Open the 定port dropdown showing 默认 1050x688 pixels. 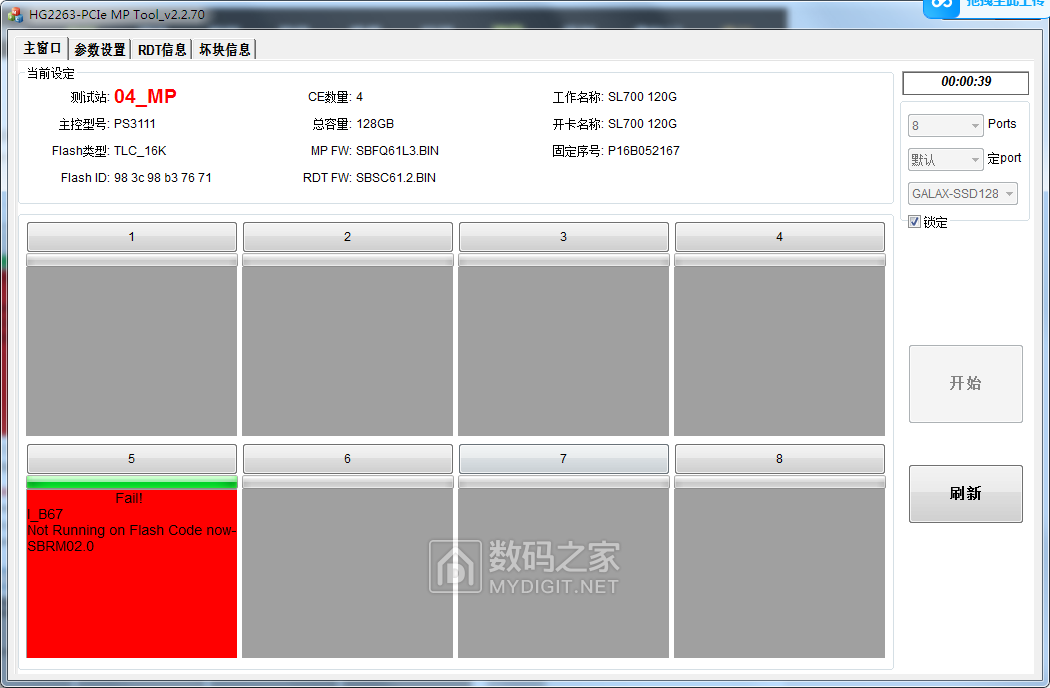[x=945, y=159]
